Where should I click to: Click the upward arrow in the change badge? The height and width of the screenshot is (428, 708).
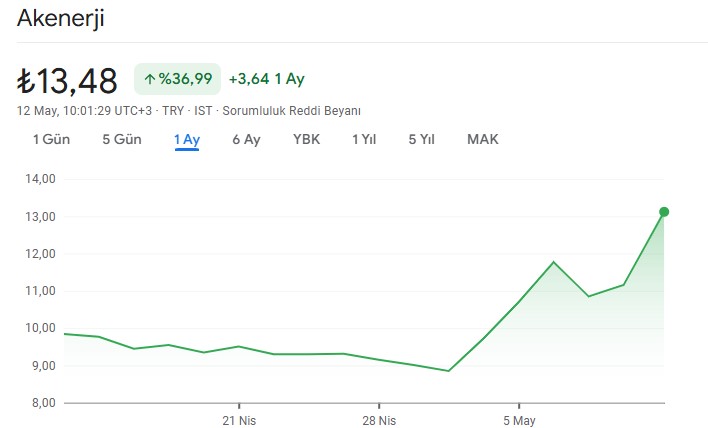[x=149, y=79]
